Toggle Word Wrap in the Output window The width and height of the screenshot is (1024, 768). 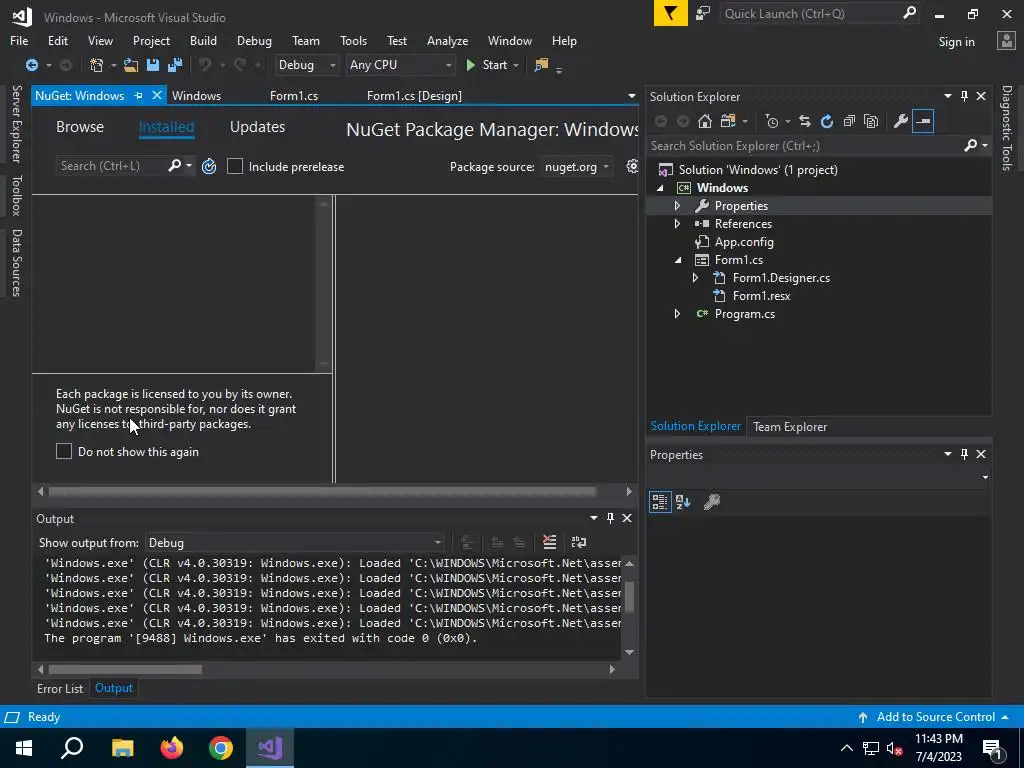(x=579, y=542)
